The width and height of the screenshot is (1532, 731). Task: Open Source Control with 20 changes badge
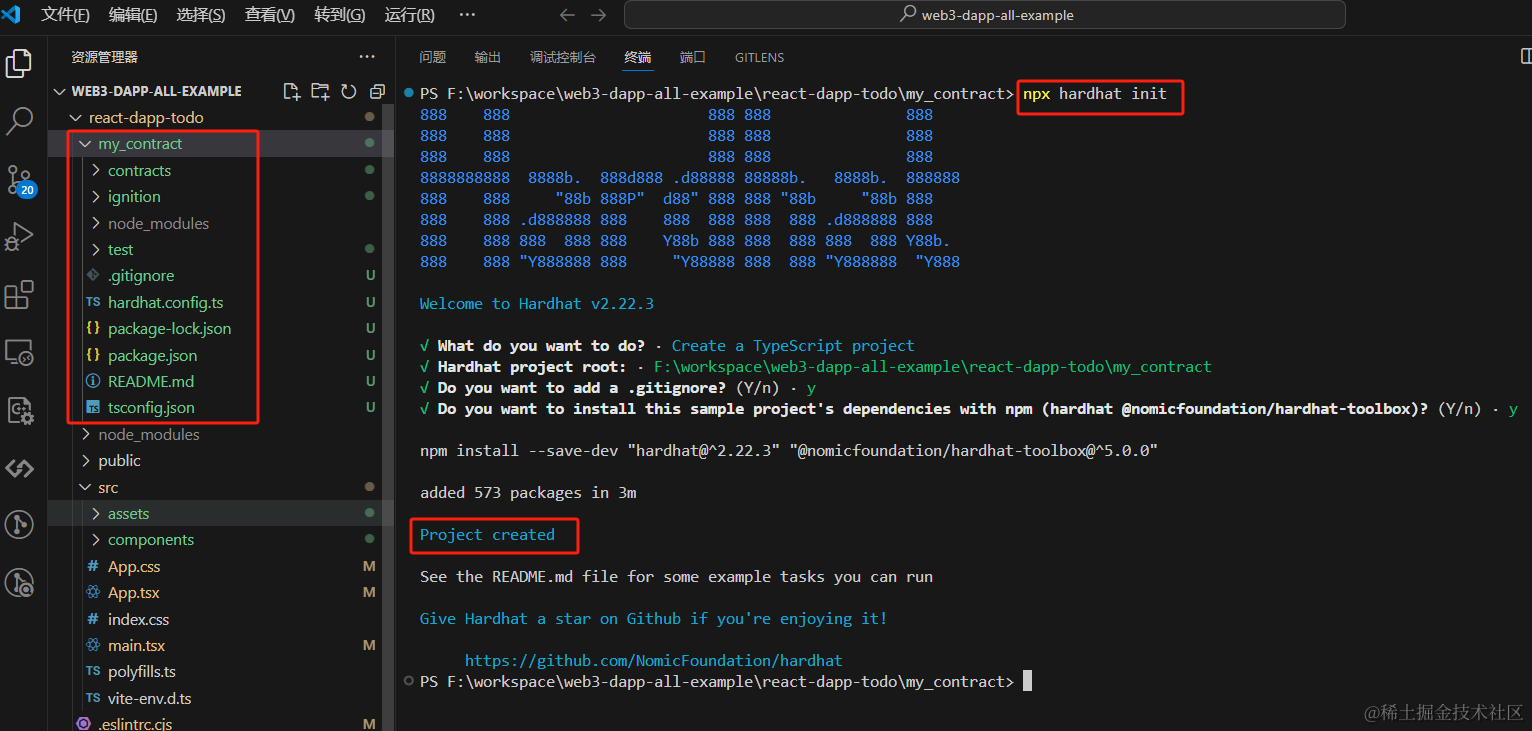(19, 181)
